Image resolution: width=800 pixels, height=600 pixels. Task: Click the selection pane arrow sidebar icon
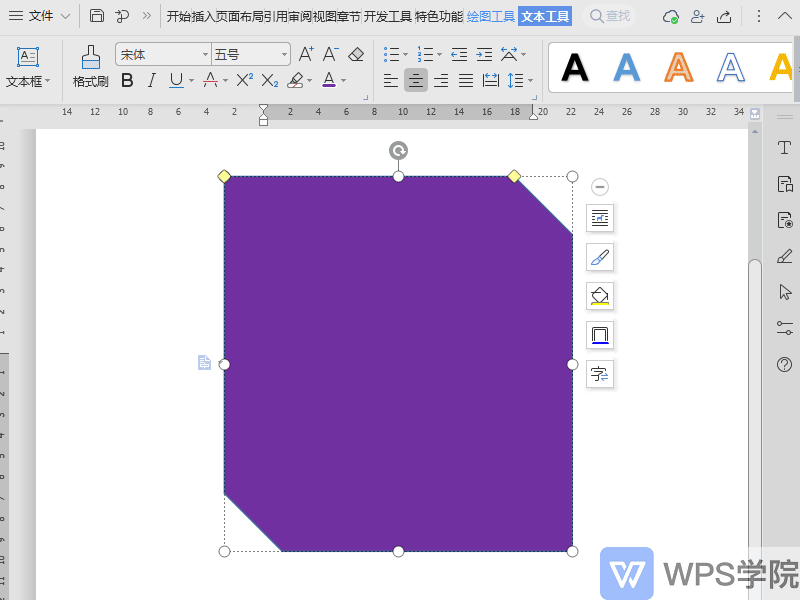click(x=785, y=292)
